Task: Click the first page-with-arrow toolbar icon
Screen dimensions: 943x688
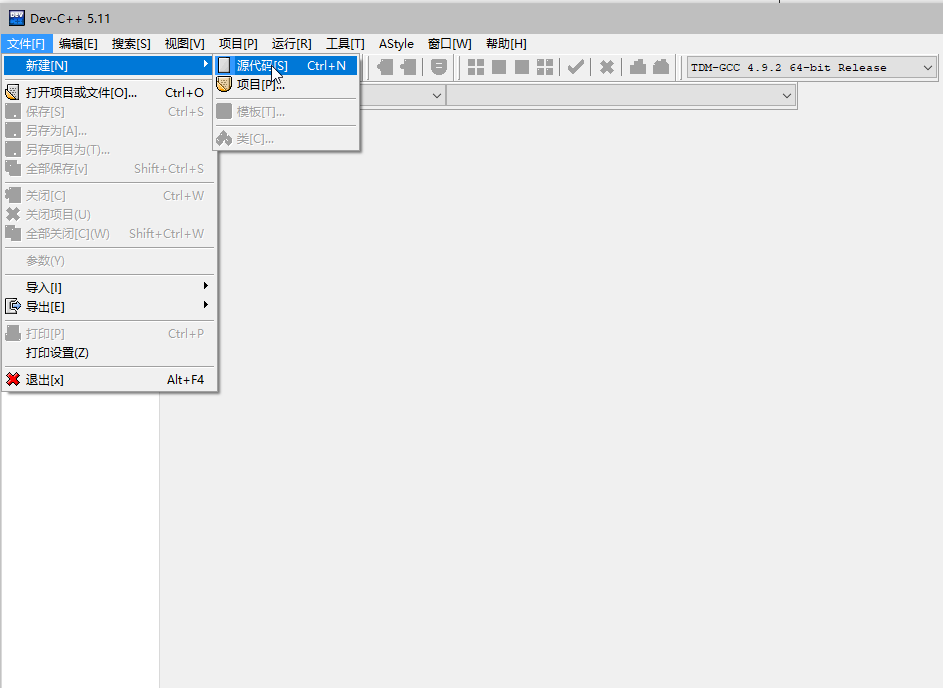Action: coord(385,67)
